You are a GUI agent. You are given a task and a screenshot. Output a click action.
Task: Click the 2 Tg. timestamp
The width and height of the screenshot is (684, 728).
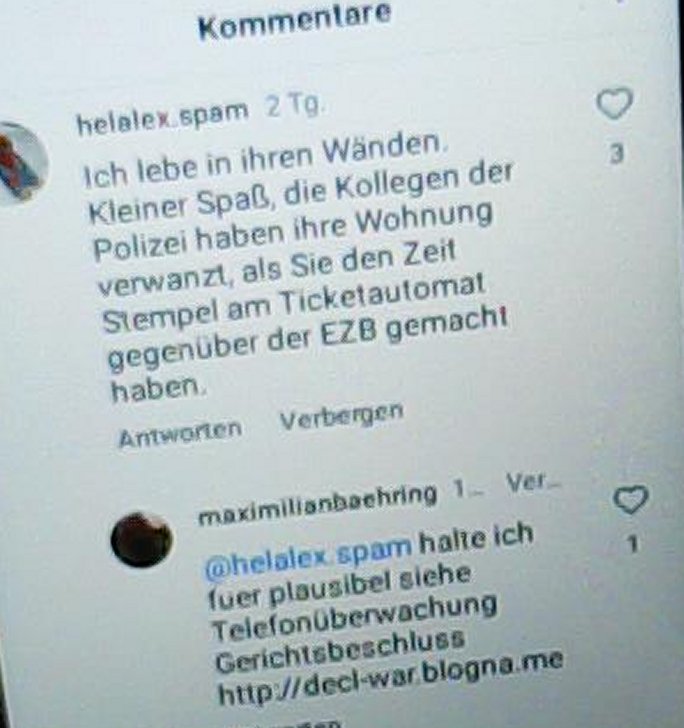click(x=293, y=108)
